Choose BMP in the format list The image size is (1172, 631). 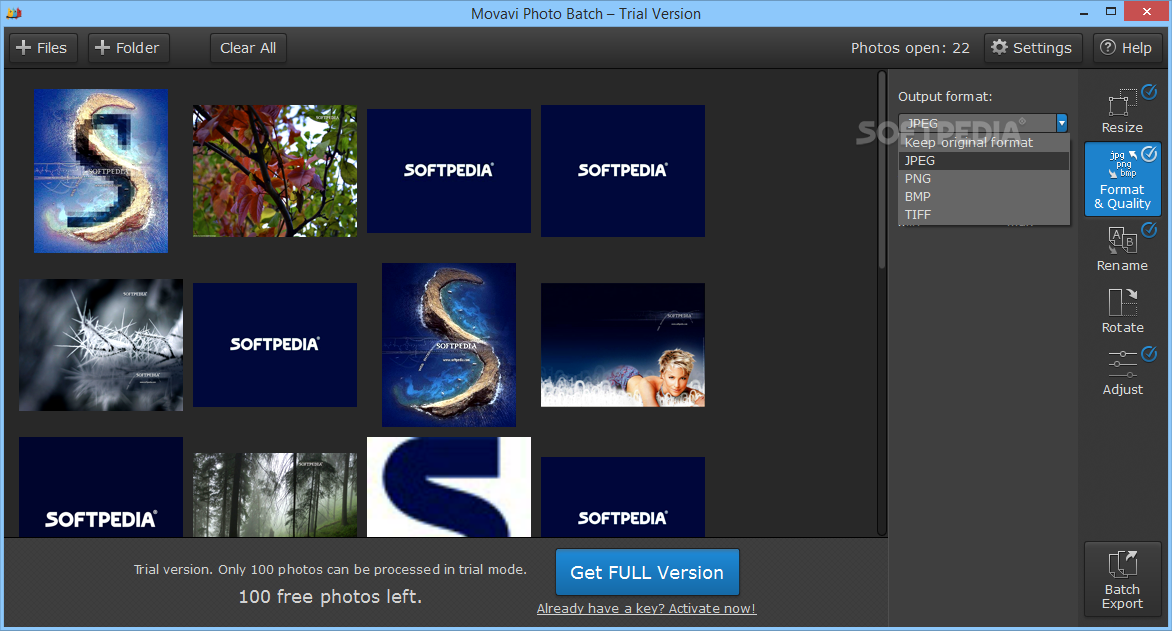[x=984, y=197]
